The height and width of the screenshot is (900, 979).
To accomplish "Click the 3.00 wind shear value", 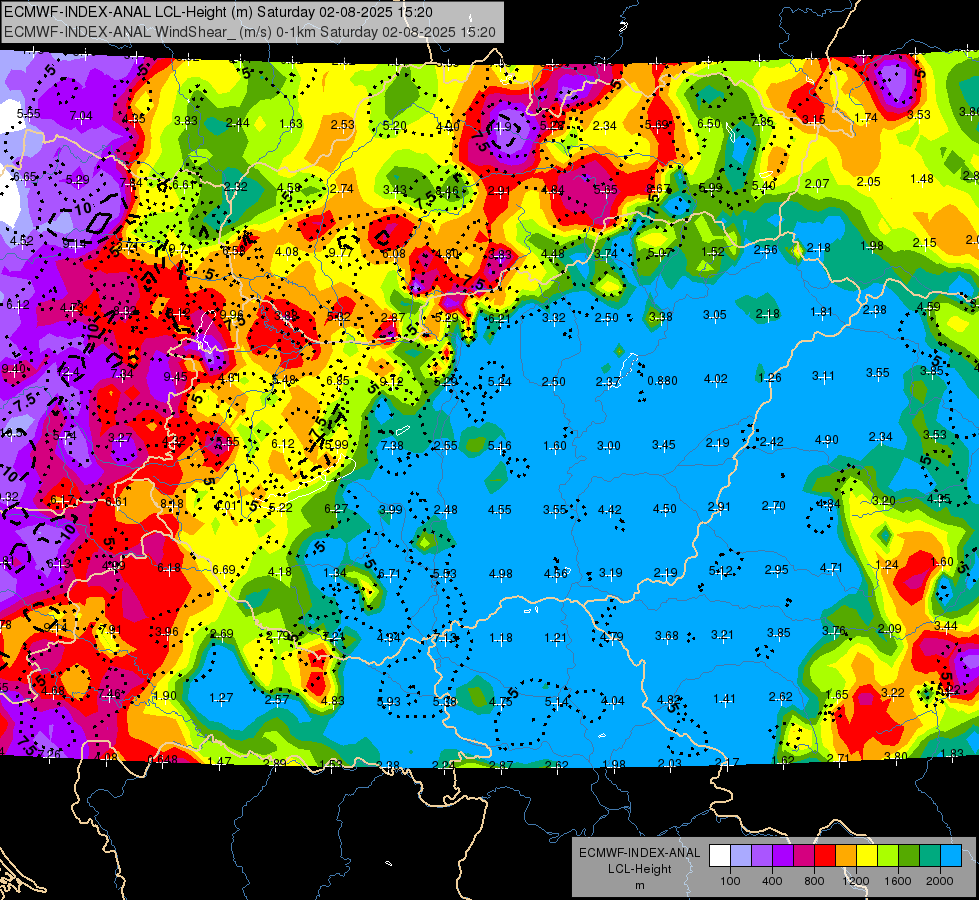I will [609, 445].
